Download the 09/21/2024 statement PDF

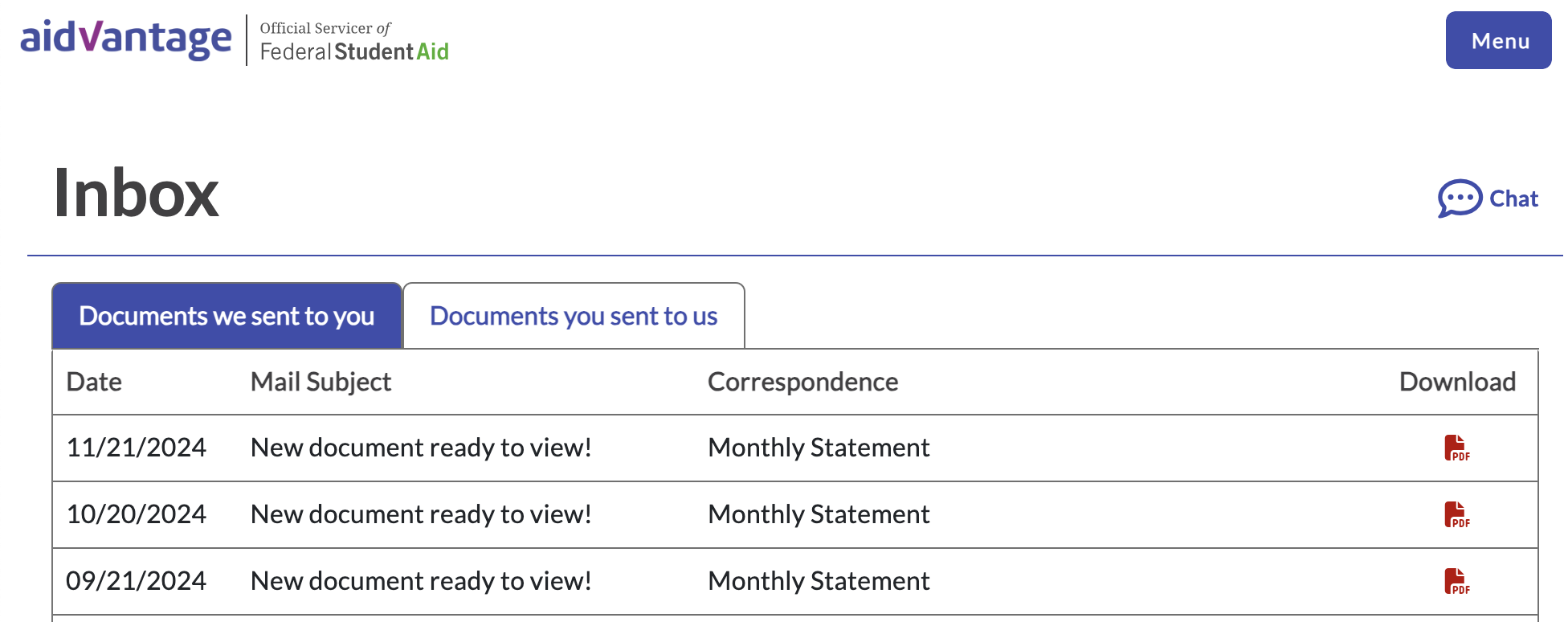[1456, 581]
